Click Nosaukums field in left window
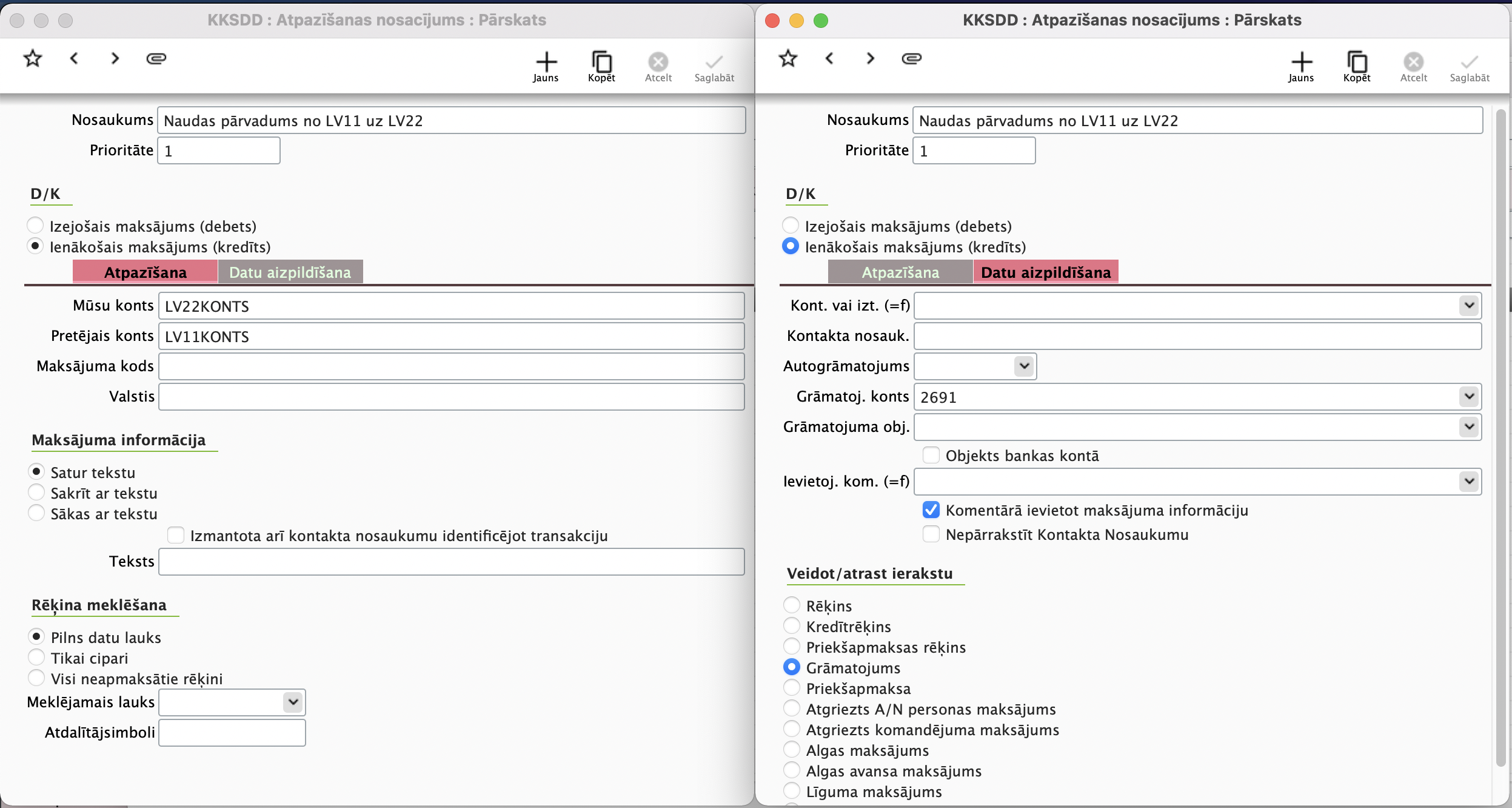This screenshot has height=808, width=1512. (x=452, y=120)
